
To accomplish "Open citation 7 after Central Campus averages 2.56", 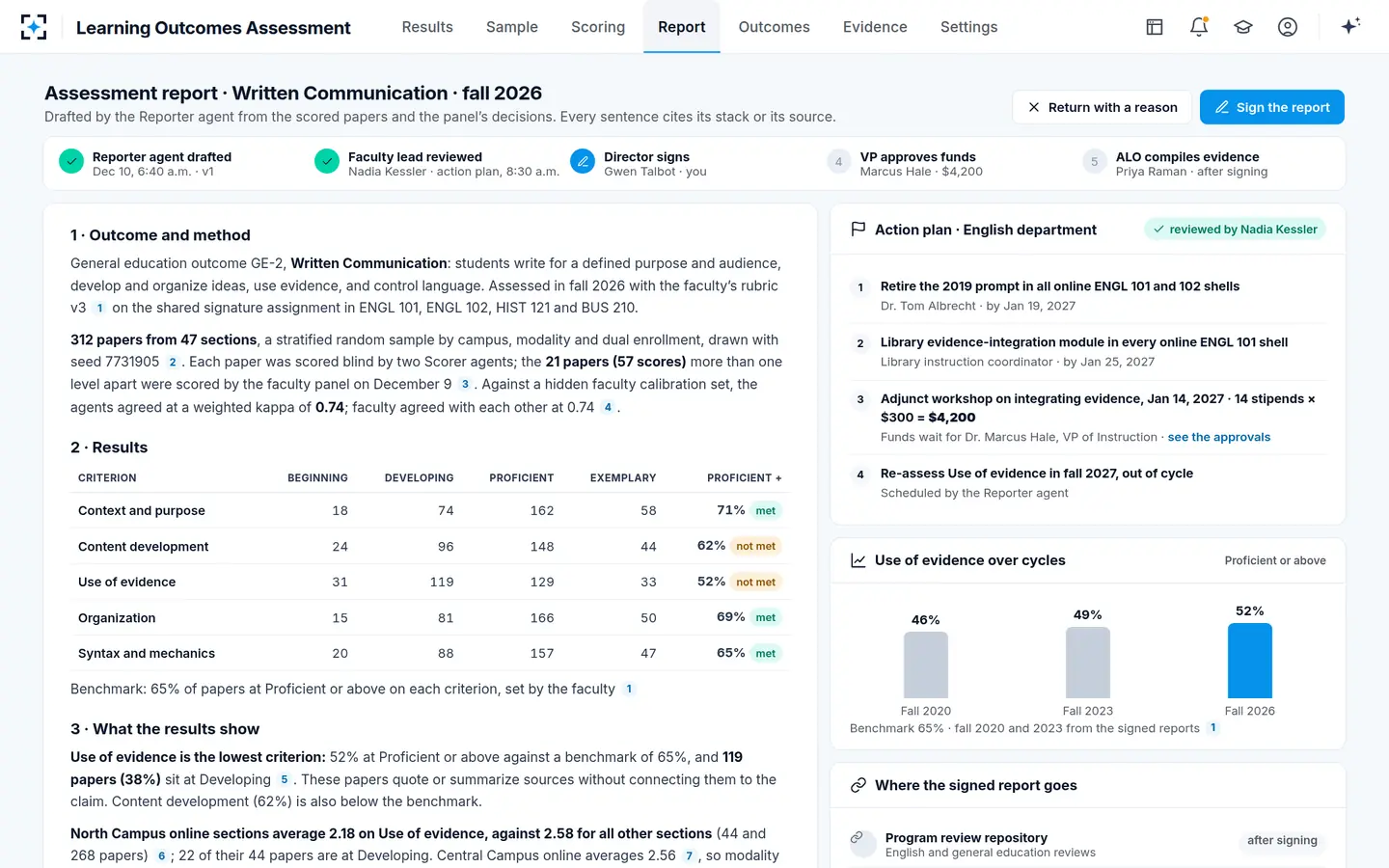I will (689, 856).
